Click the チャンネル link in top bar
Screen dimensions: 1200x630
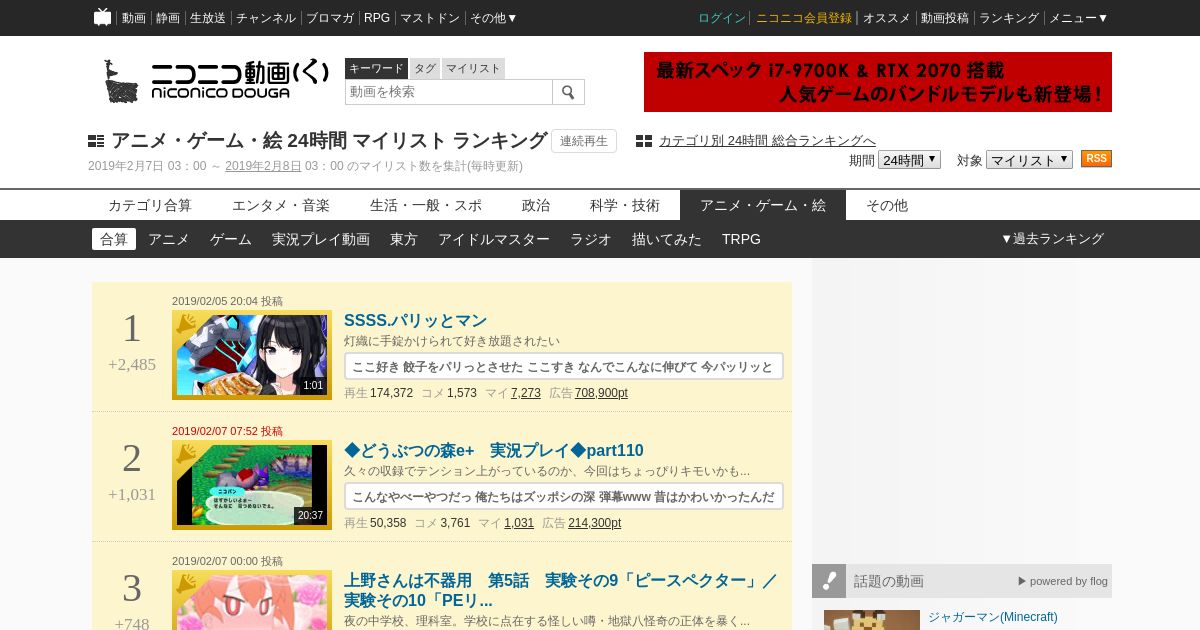click(x=266, y=18)
